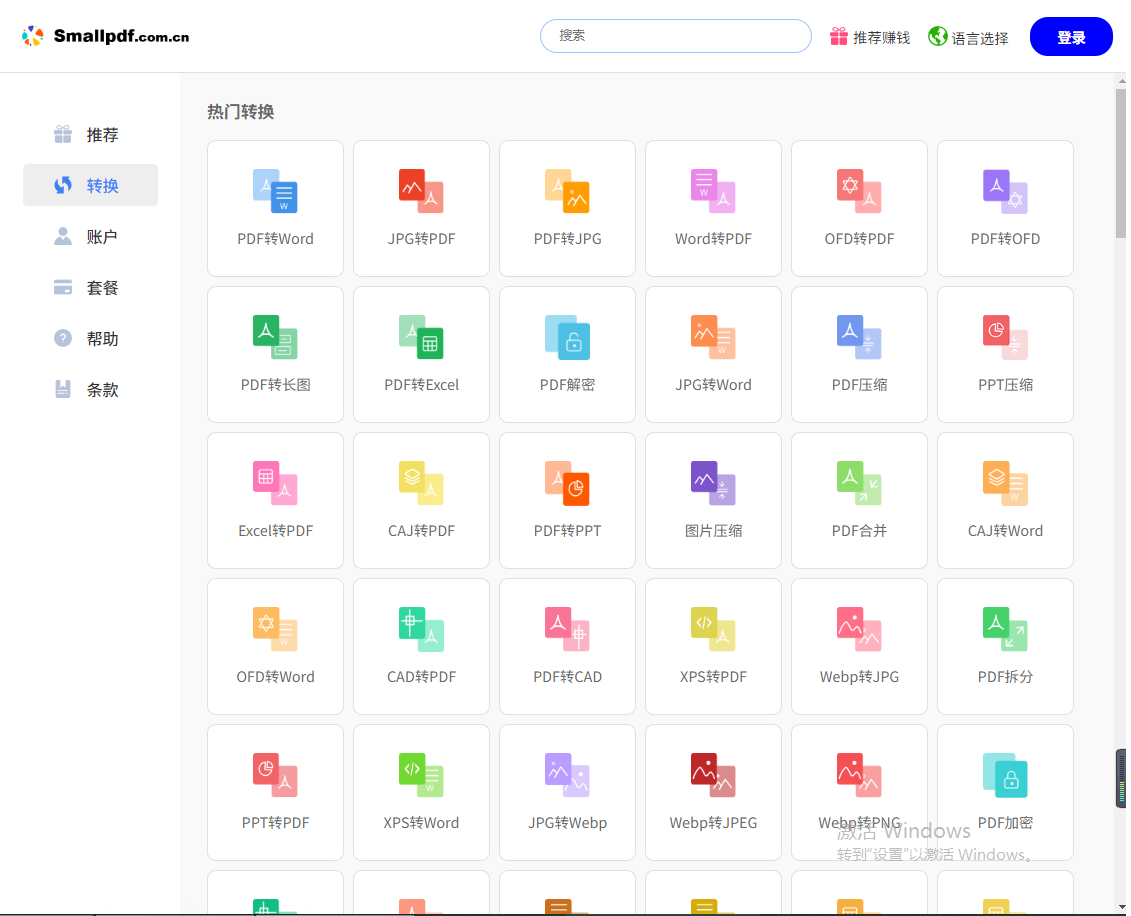The height and width of the screenshot is (916, 1131).
Task: Open the PDF转OFD tool icon
Action: (1005, 191)
